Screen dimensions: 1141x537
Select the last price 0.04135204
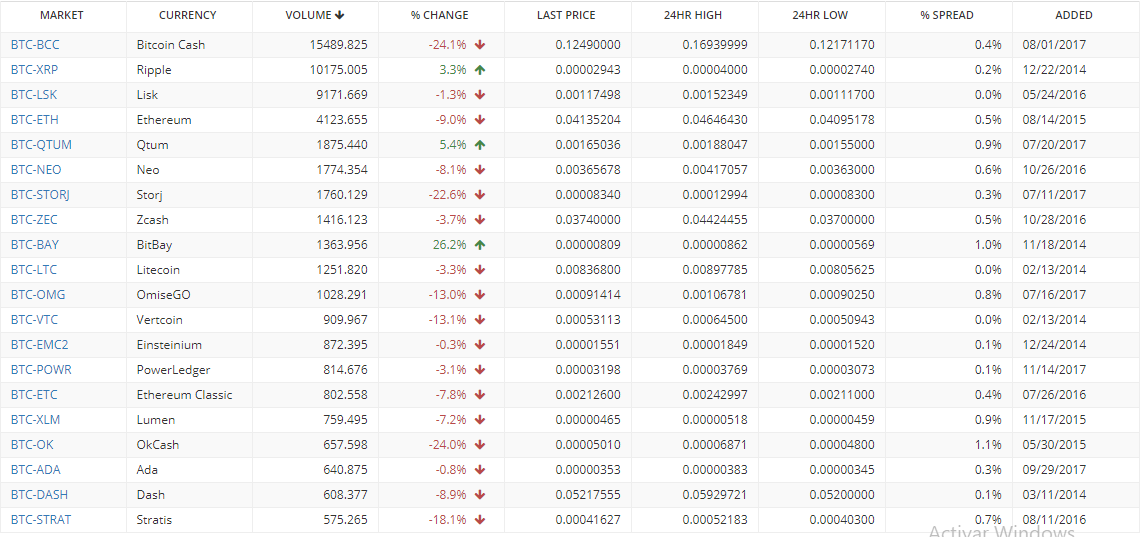(588, 120)
